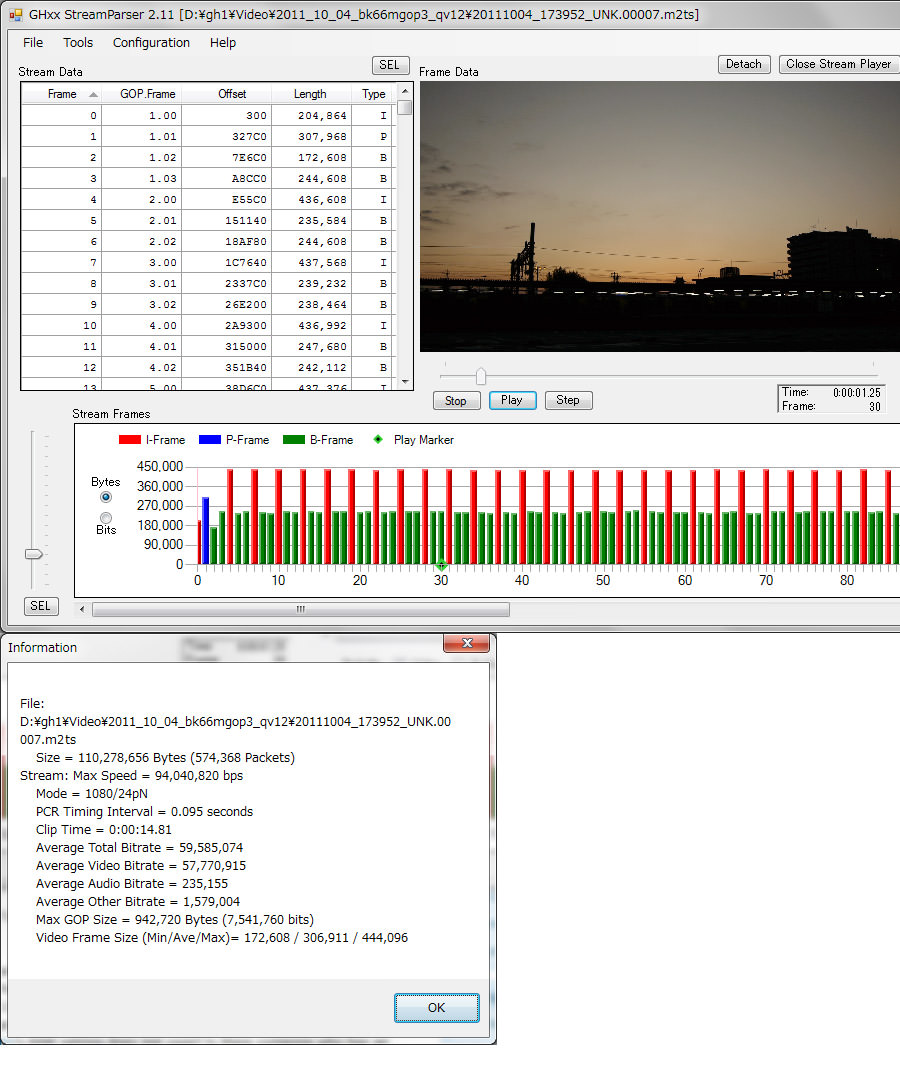Click the red I-Frame legend swatch
This screenshot has height=1080, width=900.
[x=129, y=440]
